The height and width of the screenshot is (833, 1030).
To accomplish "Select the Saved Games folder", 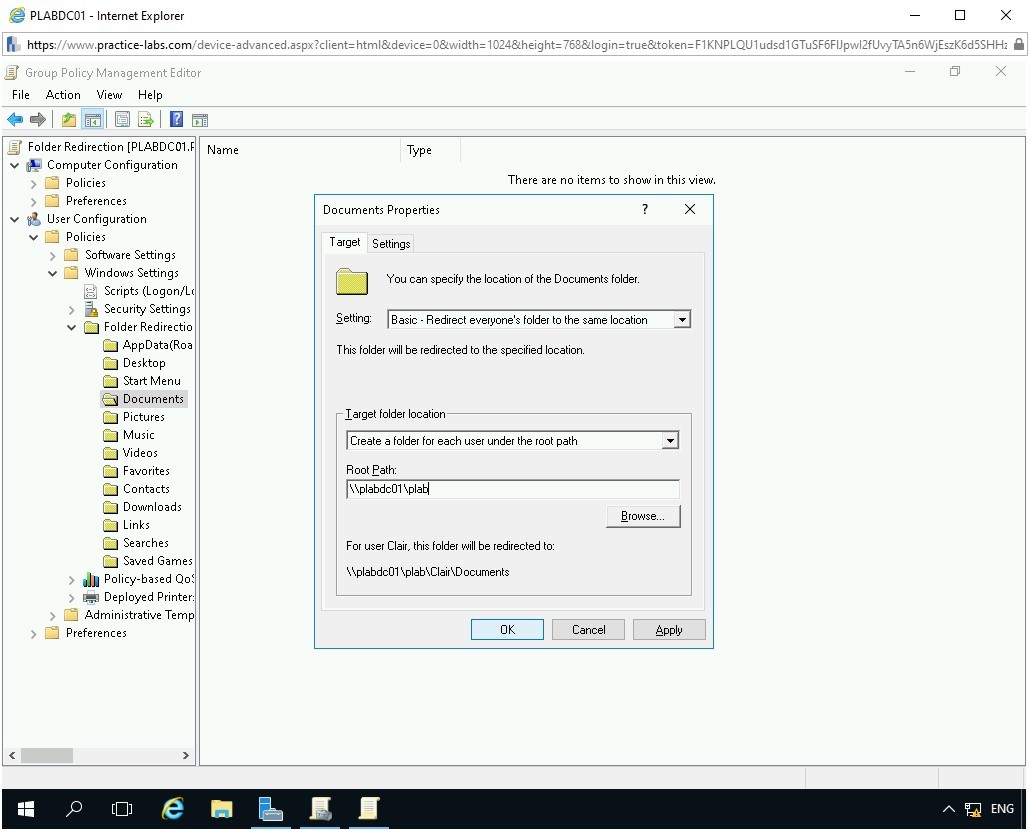I will point(148,561).
